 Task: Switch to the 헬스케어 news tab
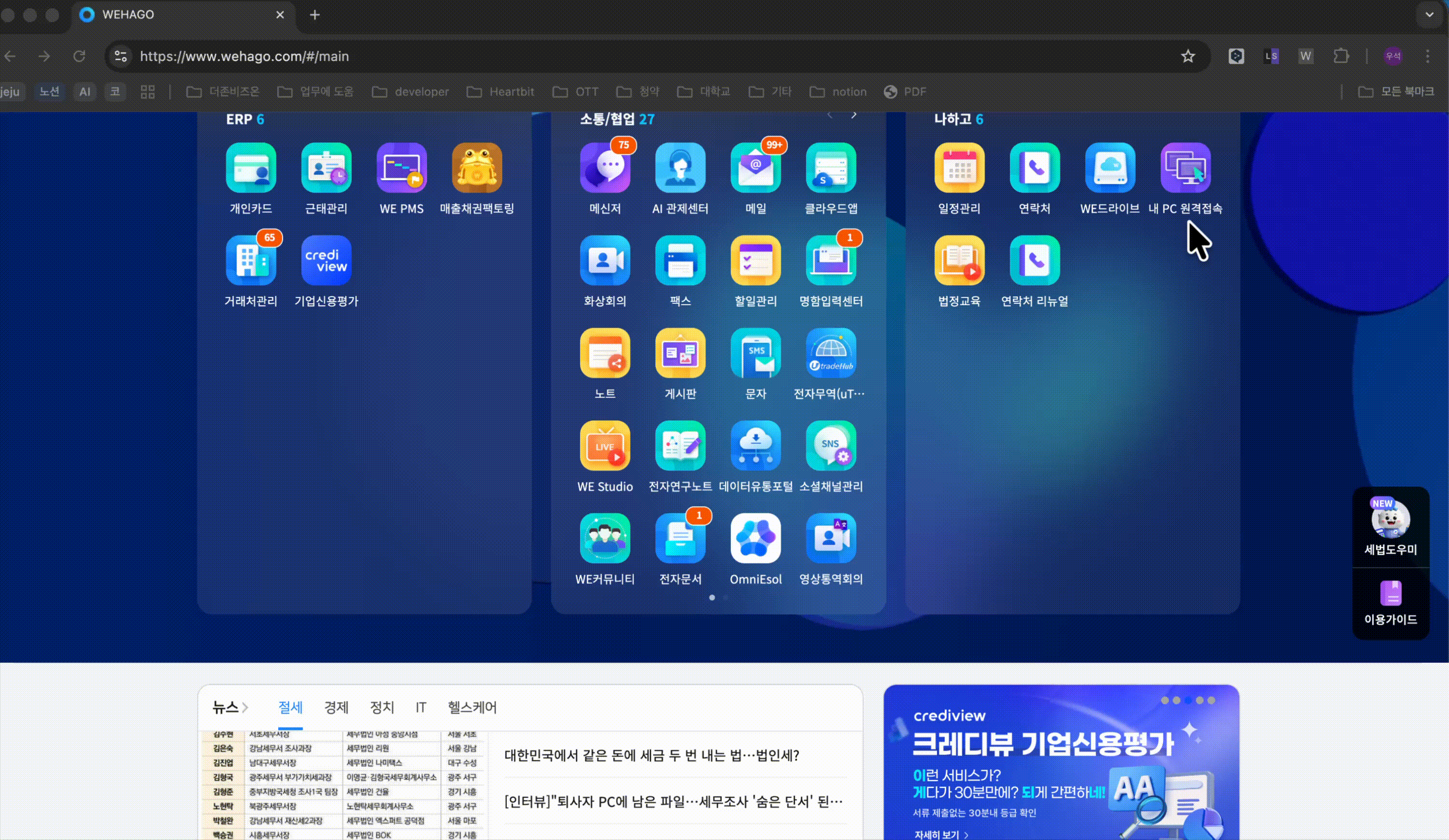coord(471,708)
